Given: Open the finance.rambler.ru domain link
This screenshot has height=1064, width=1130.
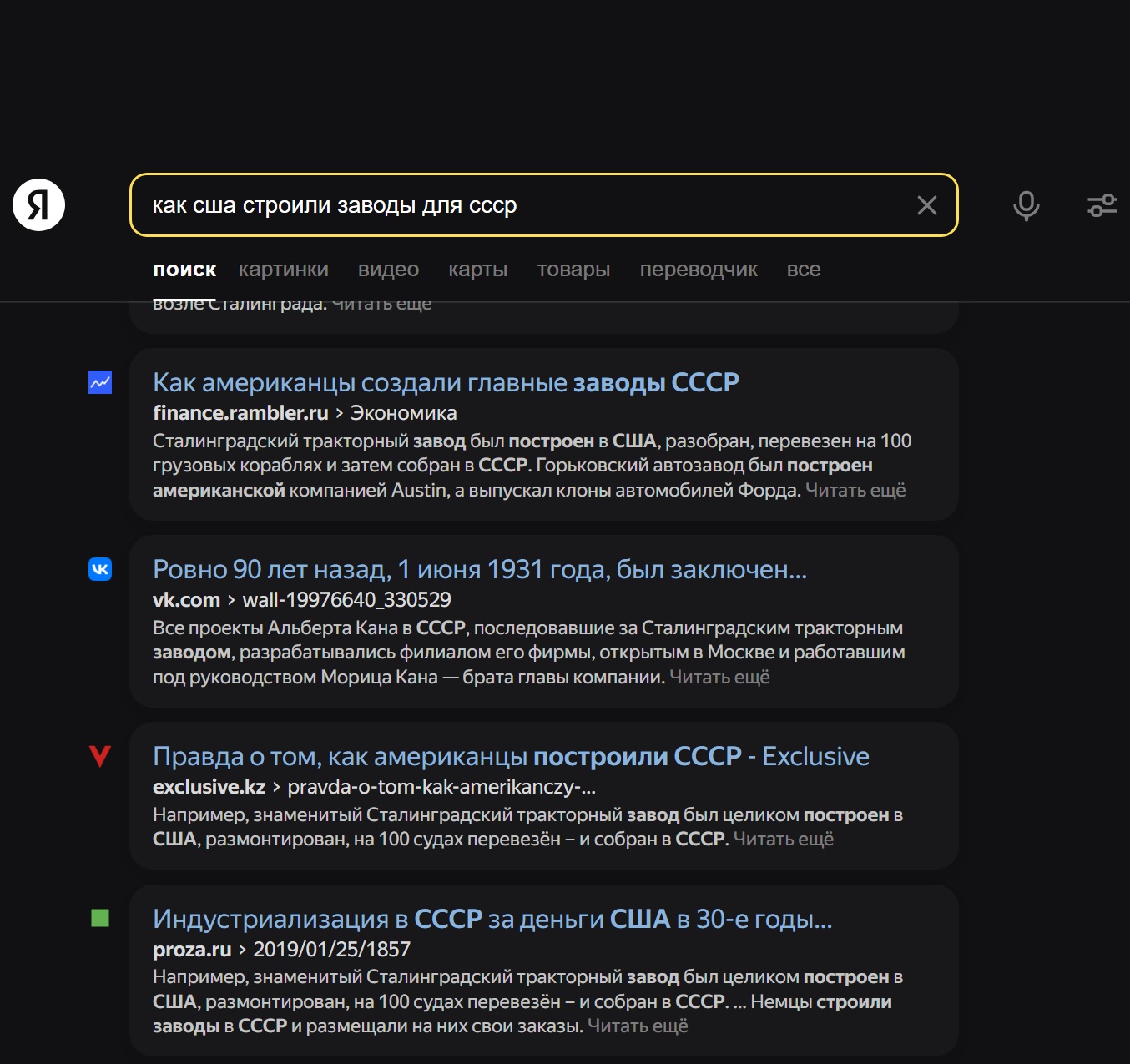Looking at the screenshot, I should pos(240,413).
